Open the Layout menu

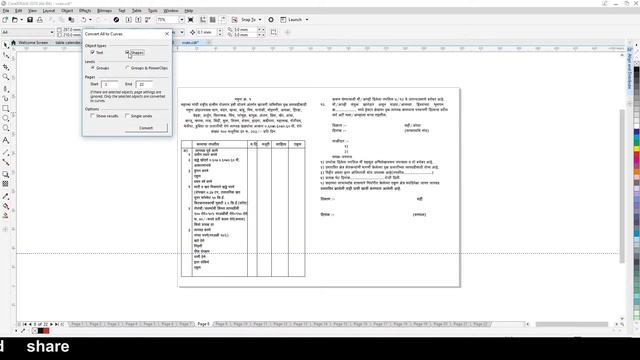[x=49, y=11]
